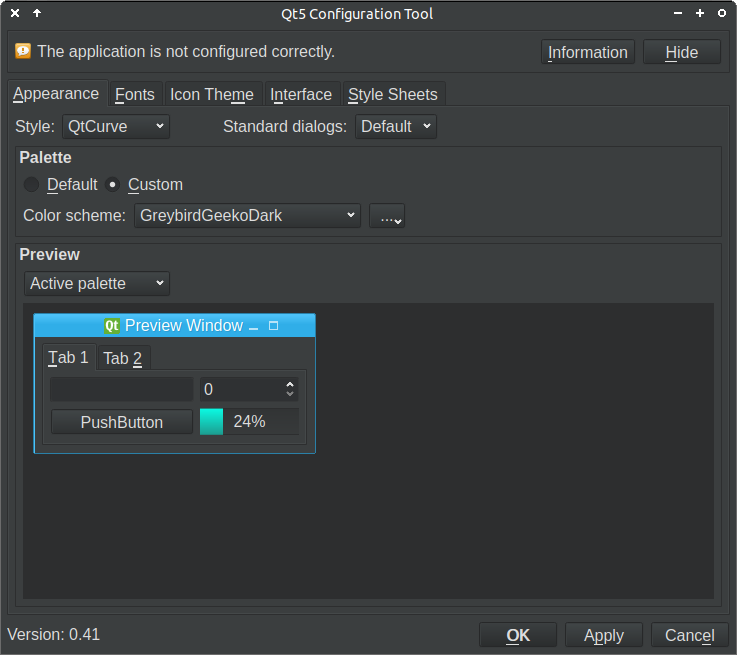Hide the configuration warning message

pyautogui.click(x=682, y=52)
